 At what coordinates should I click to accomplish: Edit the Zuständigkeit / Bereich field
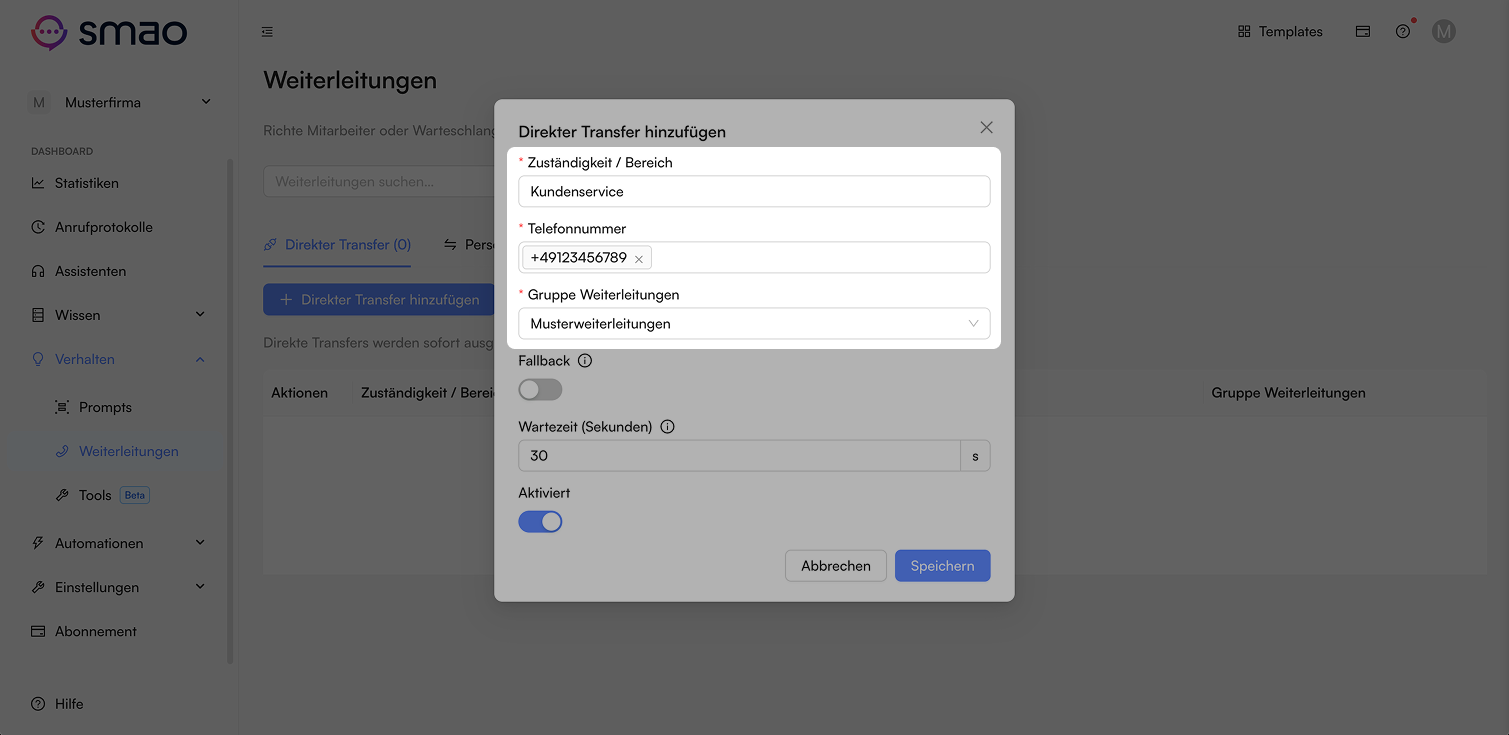click(754, 191)
